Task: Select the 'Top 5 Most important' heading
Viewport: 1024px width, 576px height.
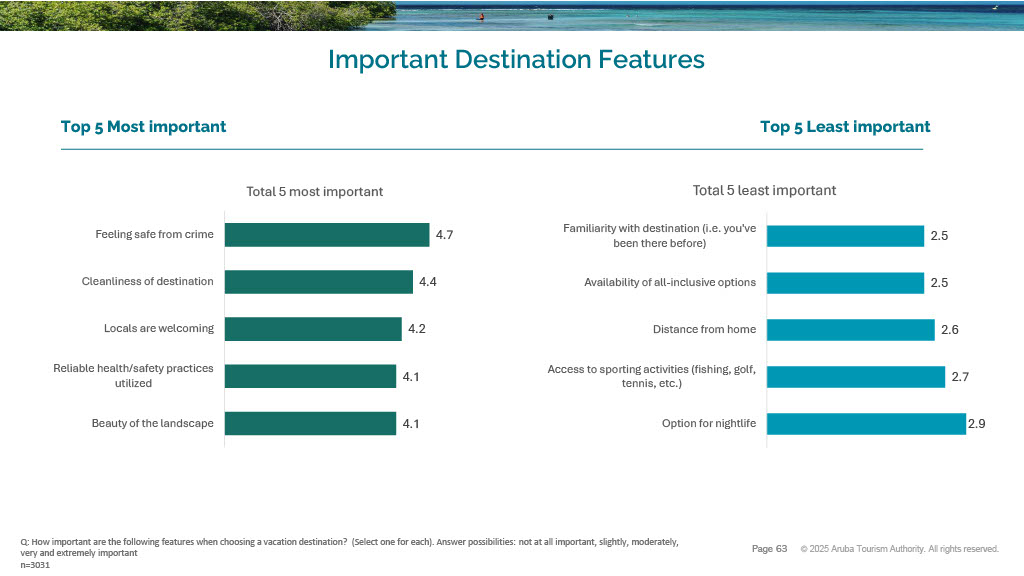Action: coord(143,127)
